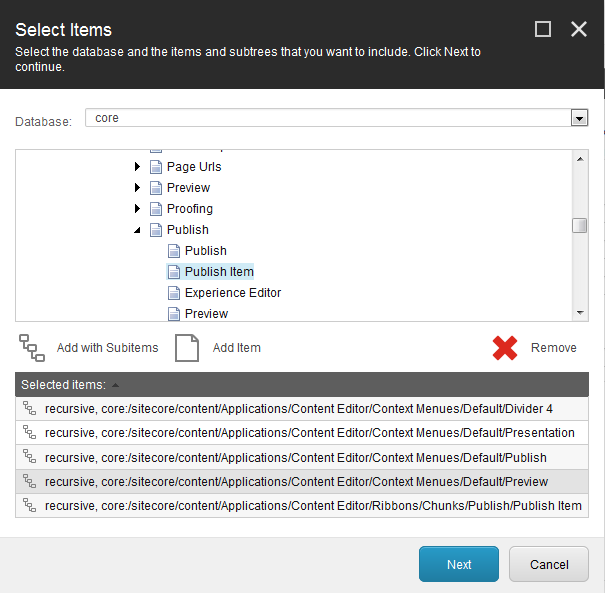Click the tree scrollbar thumb

tap(580, 225)
